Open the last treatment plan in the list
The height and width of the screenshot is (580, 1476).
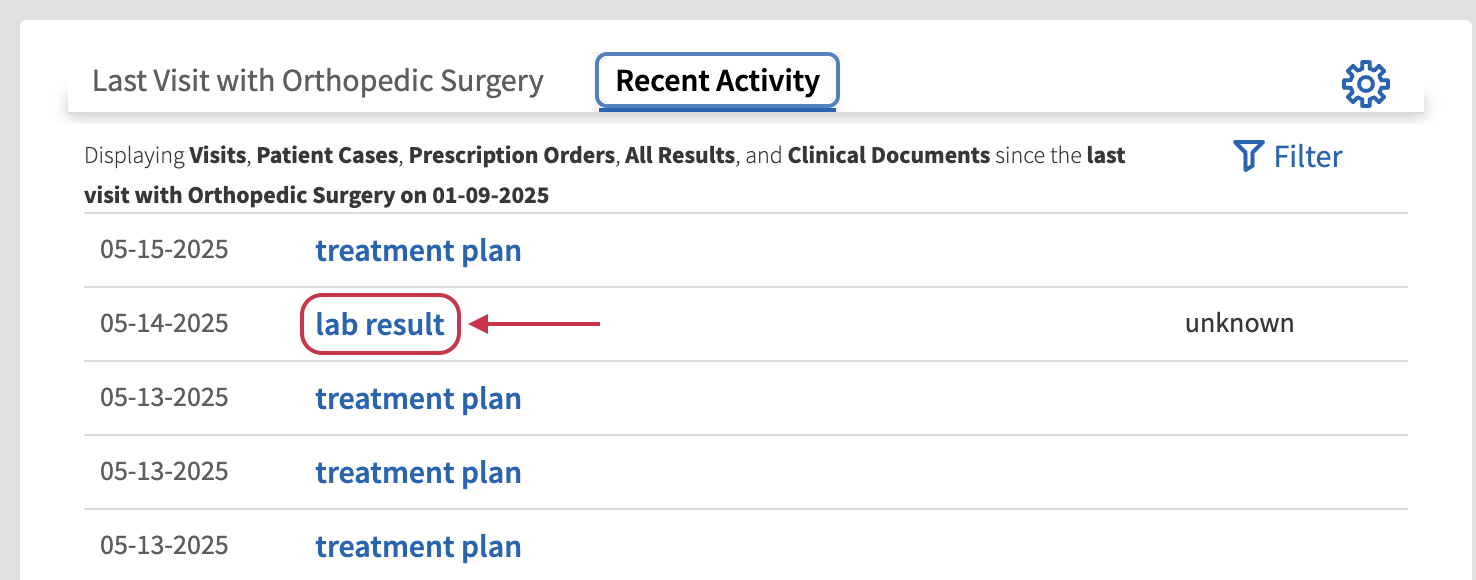[418, 546]
